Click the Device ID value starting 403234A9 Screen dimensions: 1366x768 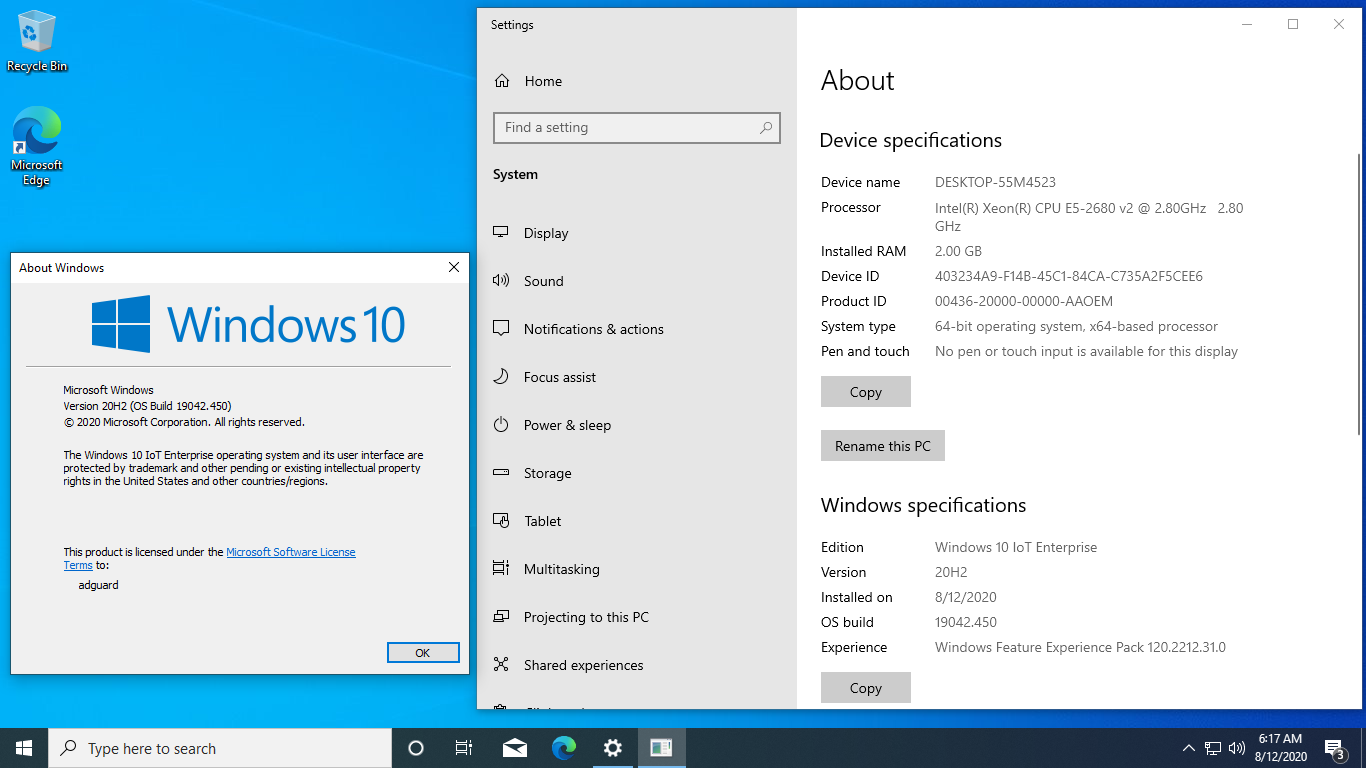click(x=1069, y=276)
